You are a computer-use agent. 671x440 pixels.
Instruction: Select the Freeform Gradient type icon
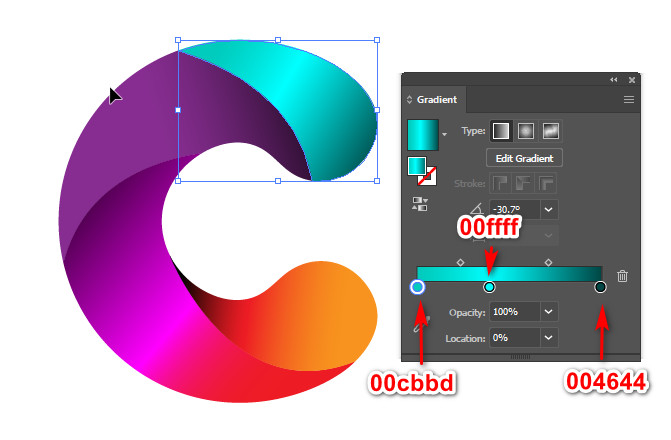[x=551, y=131]
